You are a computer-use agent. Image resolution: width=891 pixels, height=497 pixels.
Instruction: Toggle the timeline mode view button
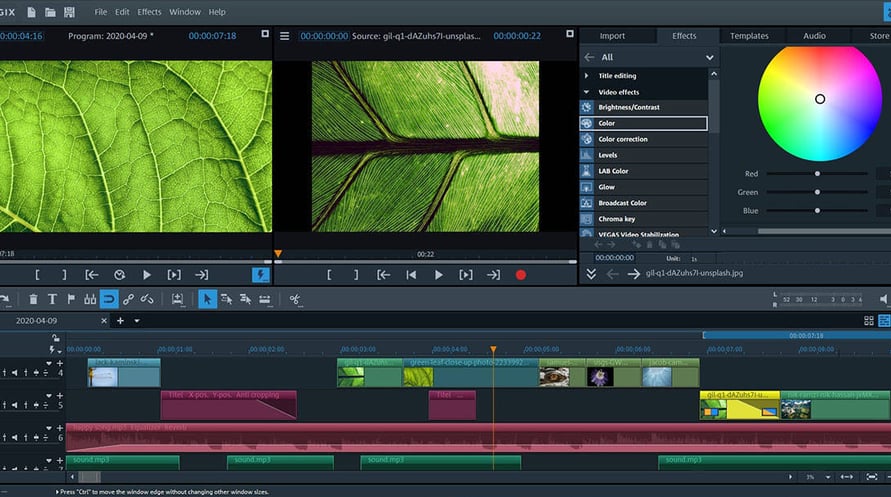point(885,321)
